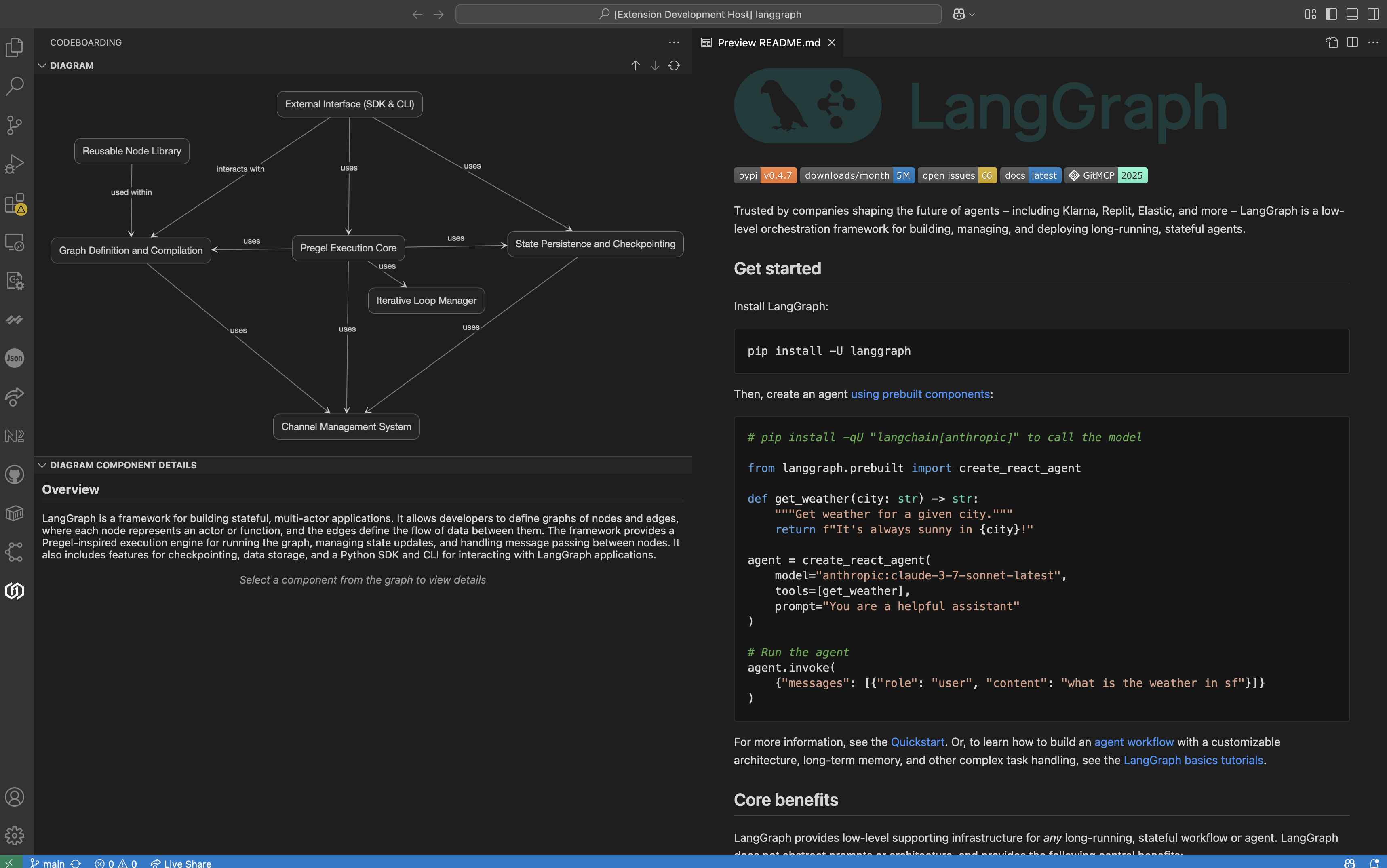
Task: Toggle the Secondary Side Bar
Action: point(1373,15)
